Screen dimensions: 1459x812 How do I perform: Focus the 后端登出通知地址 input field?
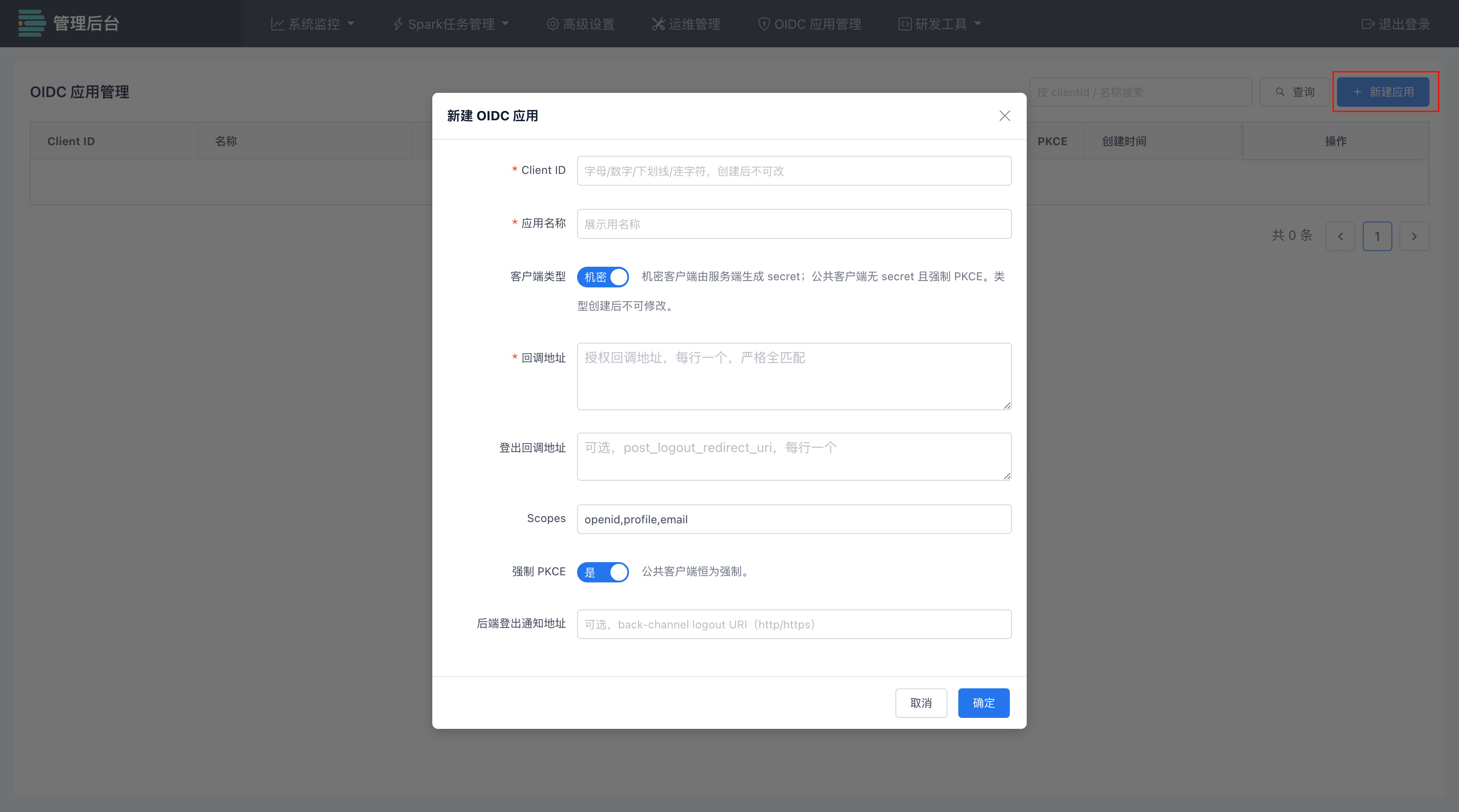(x=794, y=624)
